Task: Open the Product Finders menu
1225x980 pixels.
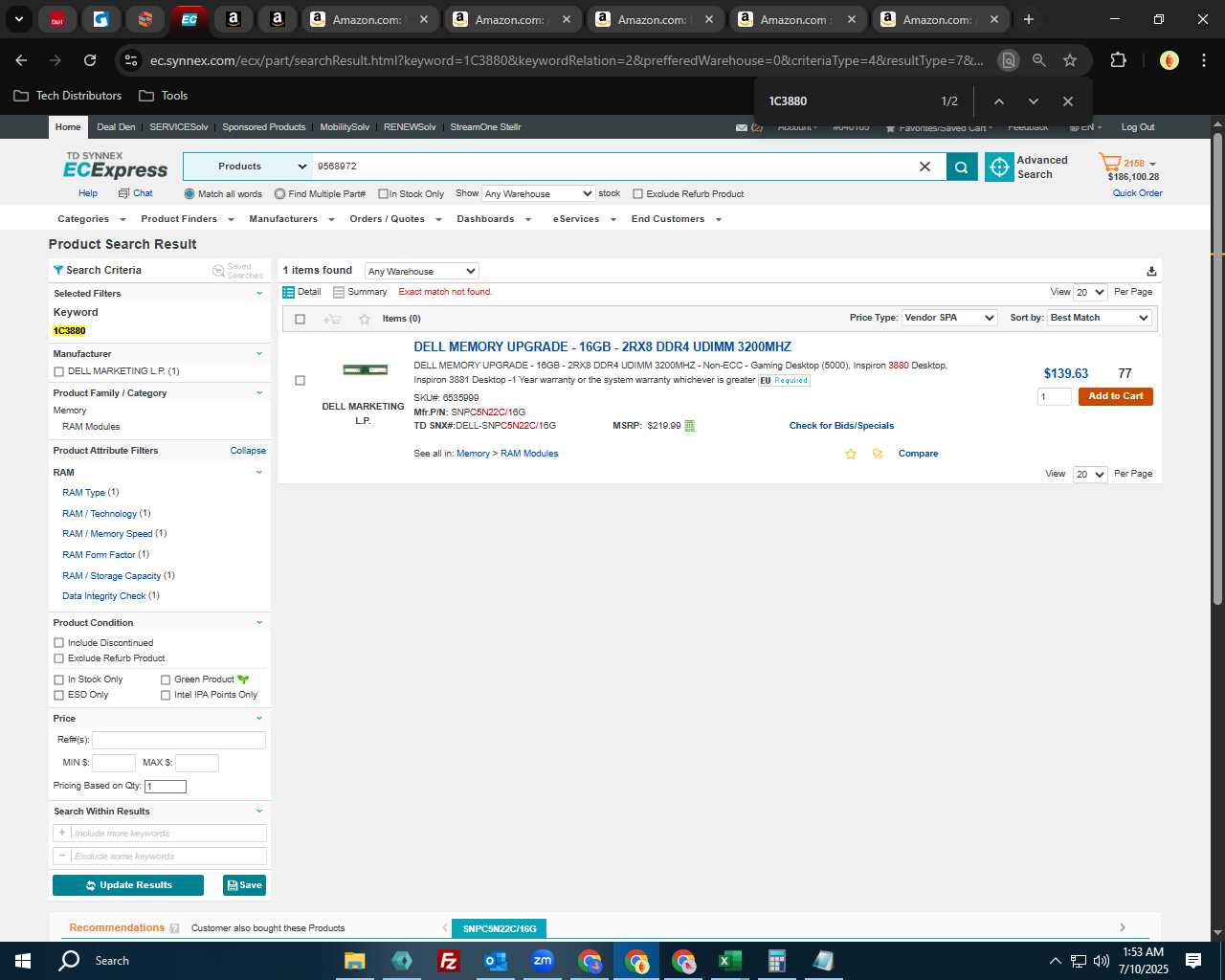Action: point(187,219)
